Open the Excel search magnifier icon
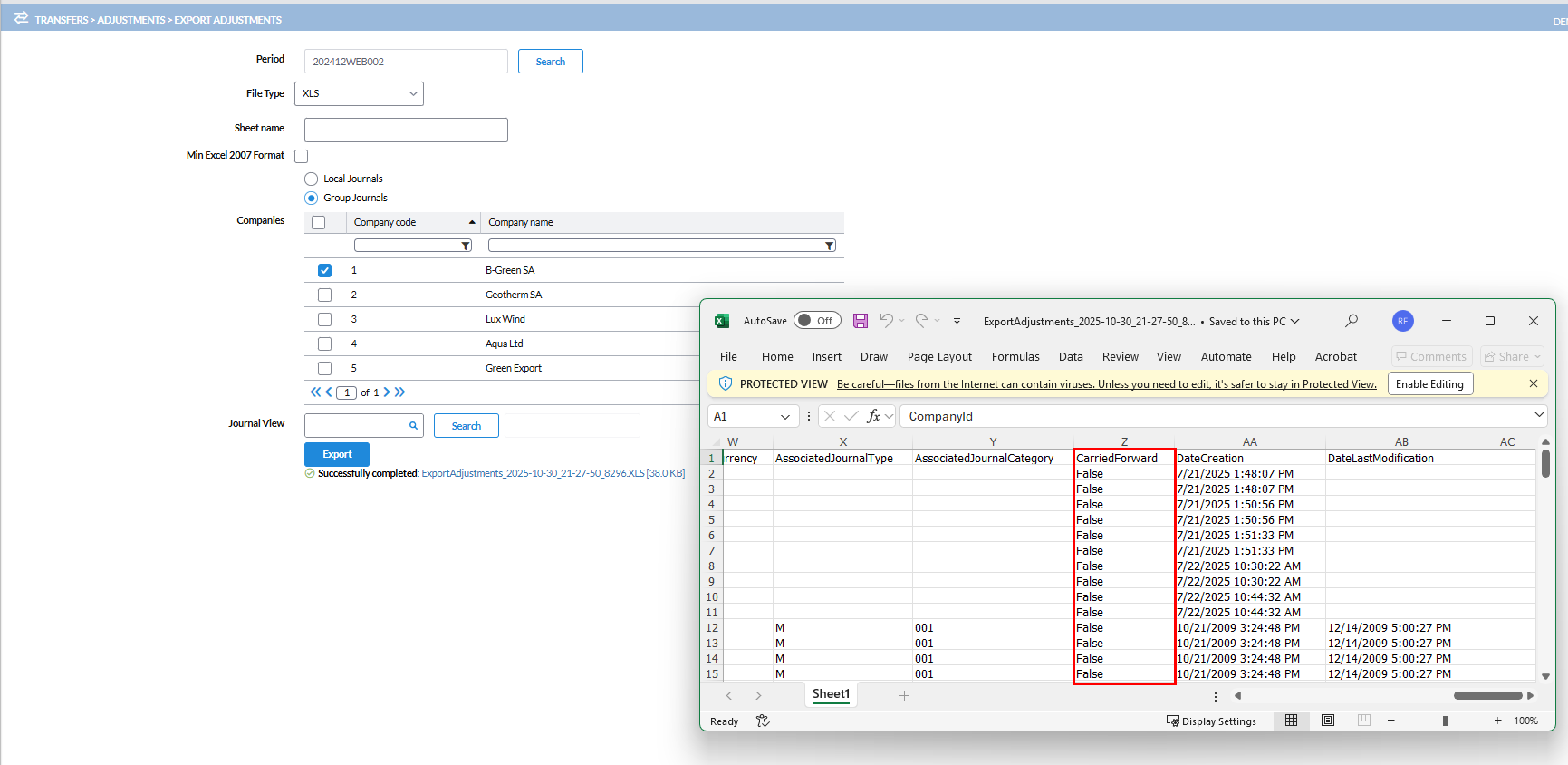 1352,321
